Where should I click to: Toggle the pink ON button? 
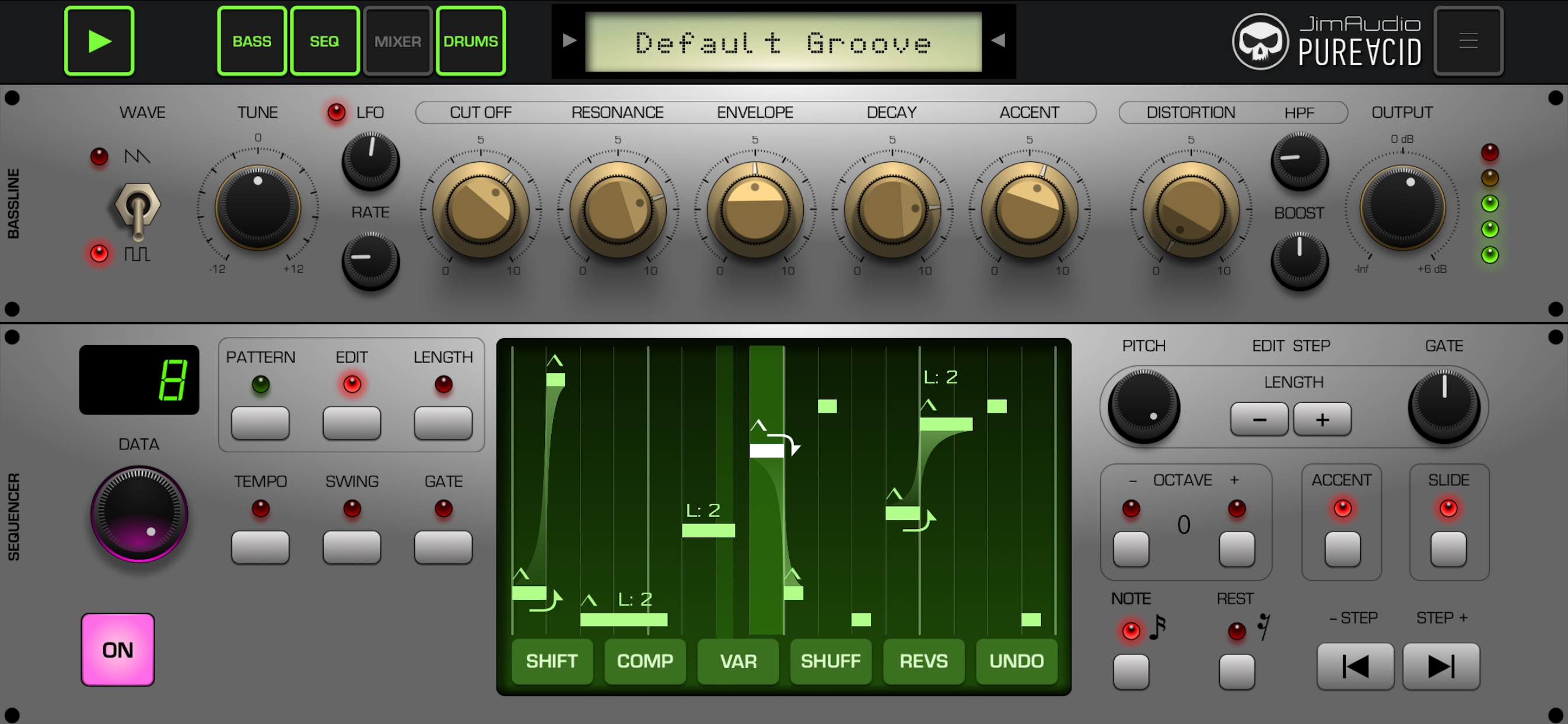[x=117, y=649]
